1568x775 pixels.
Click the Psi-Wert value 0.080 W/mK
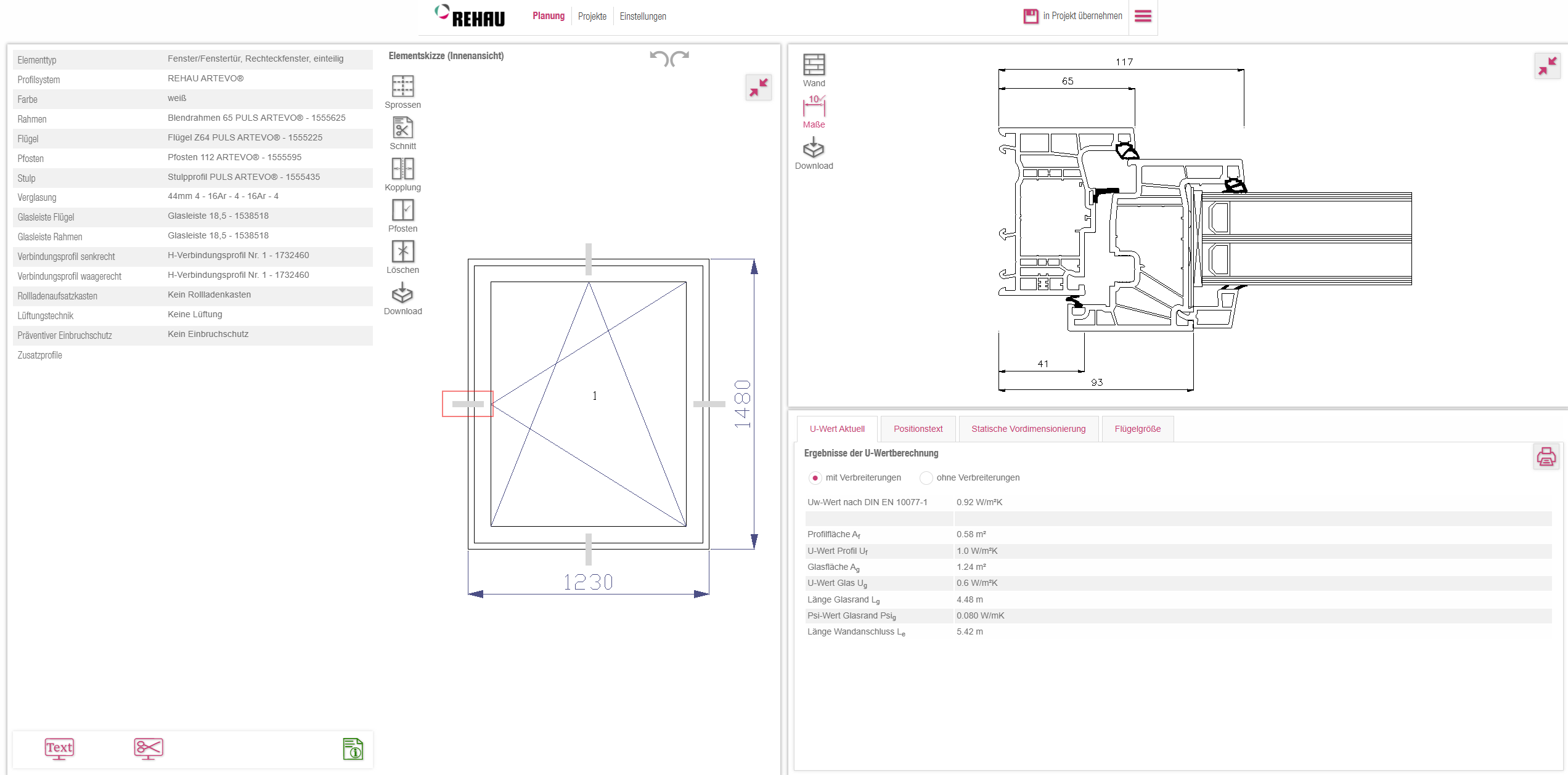pyautogui.click(x=981, y=616)
